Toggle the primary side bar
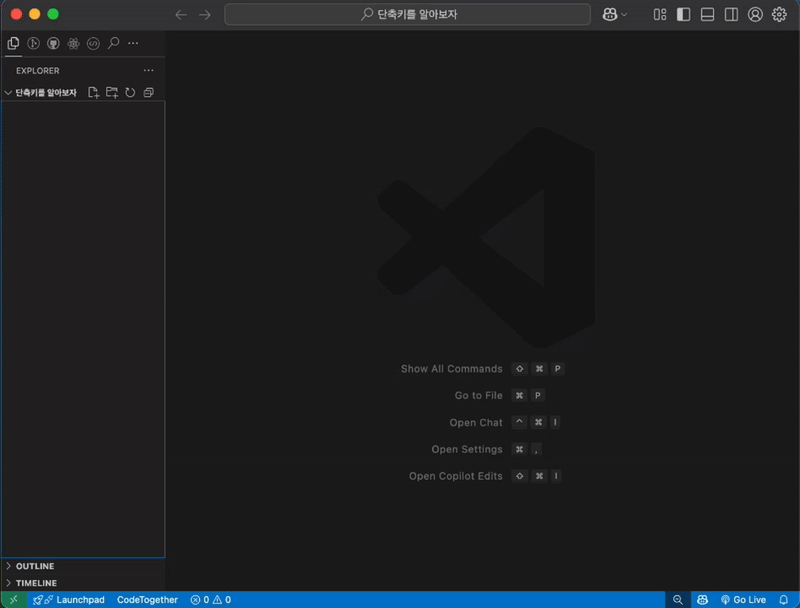This screenshot has height=608, width=800. (x=683, y=14)
